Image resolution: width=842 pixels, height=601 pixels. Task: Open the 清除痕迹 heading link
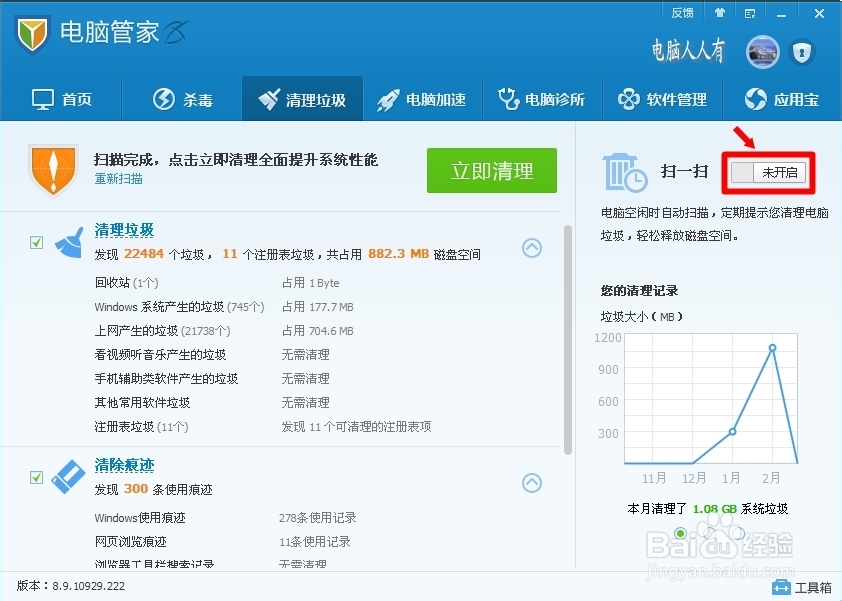(125, 465)
